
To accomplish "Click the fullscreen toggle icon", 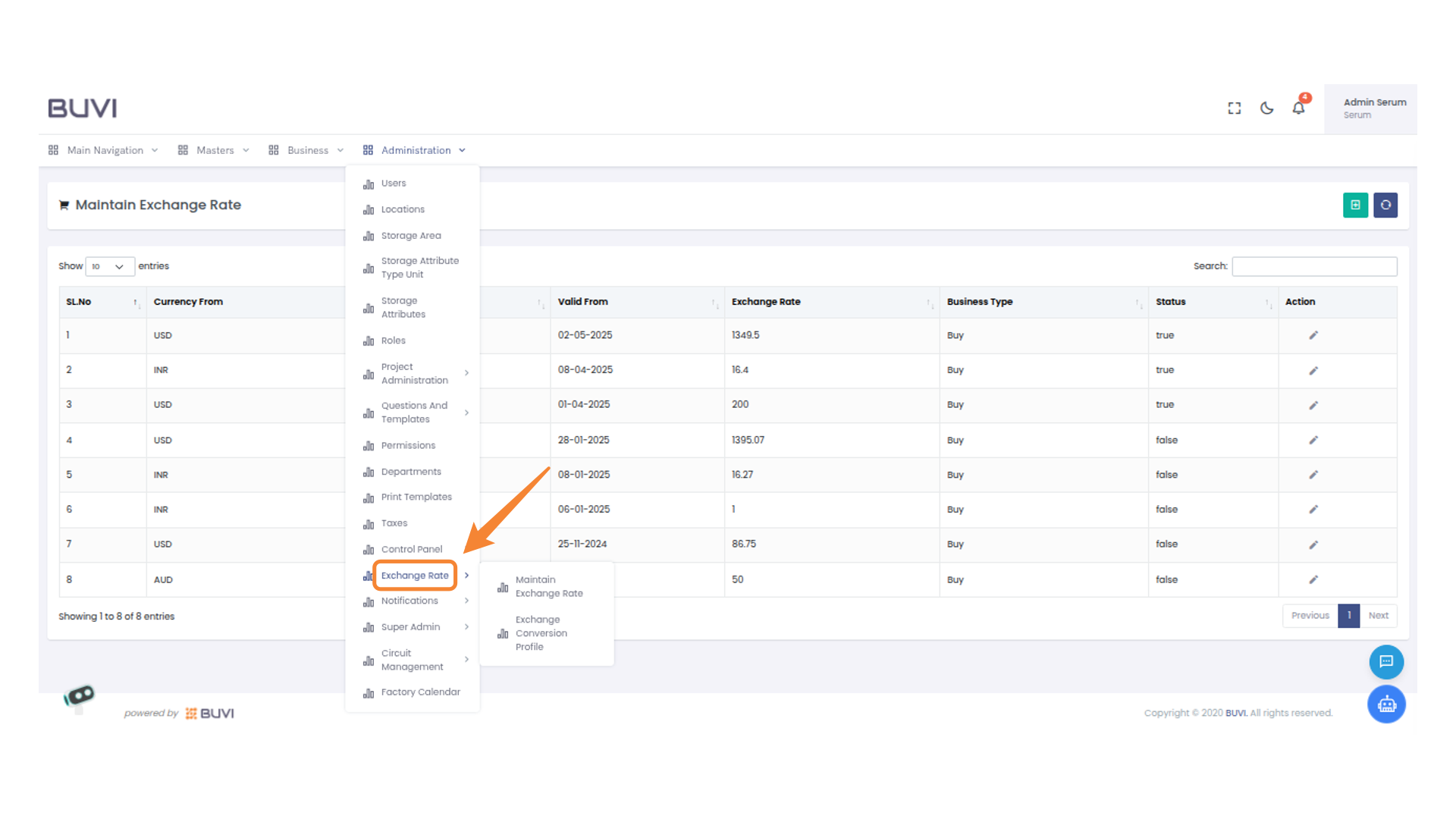I will click(1234, 108).
